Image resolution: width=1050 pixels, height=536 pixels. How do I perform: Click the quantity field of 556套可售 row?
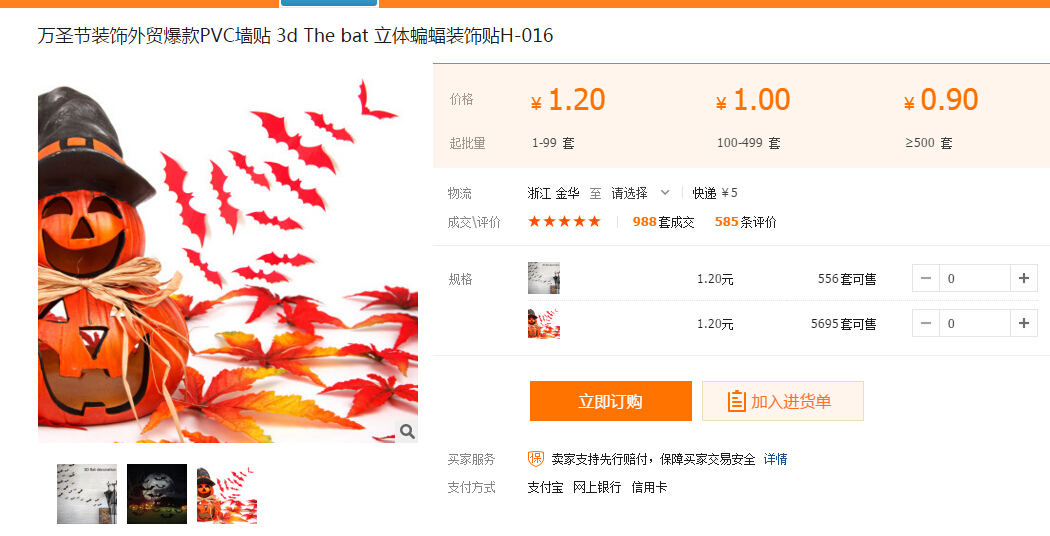[x=975, y=278]
